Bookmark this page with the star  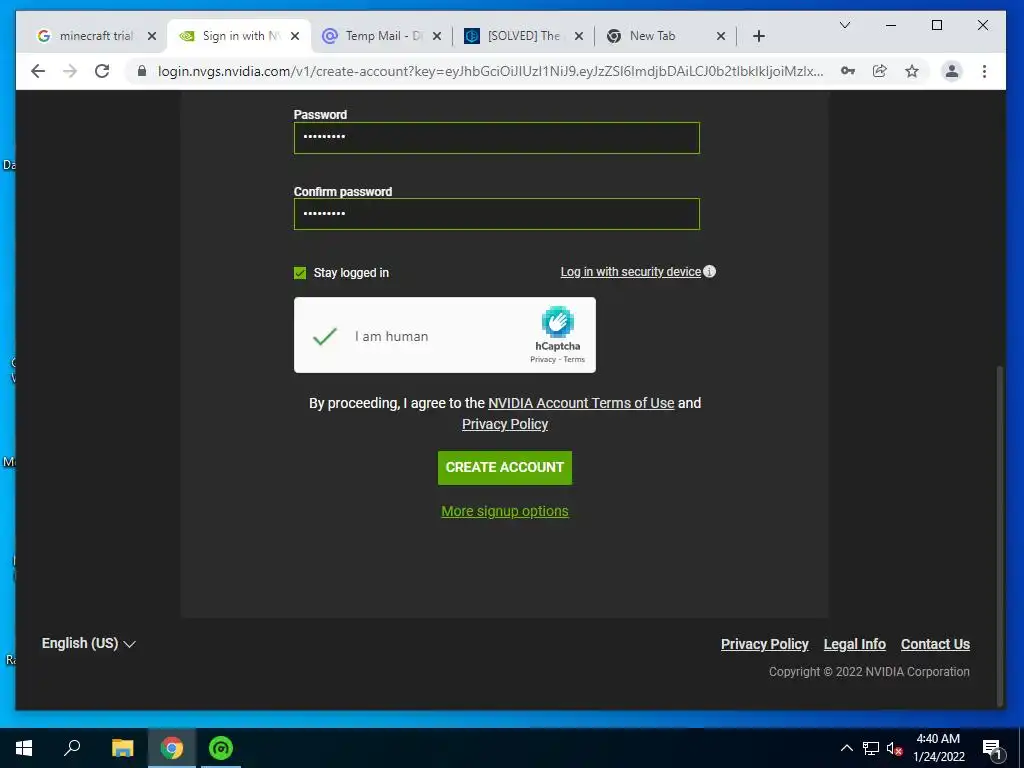(912, 71)
